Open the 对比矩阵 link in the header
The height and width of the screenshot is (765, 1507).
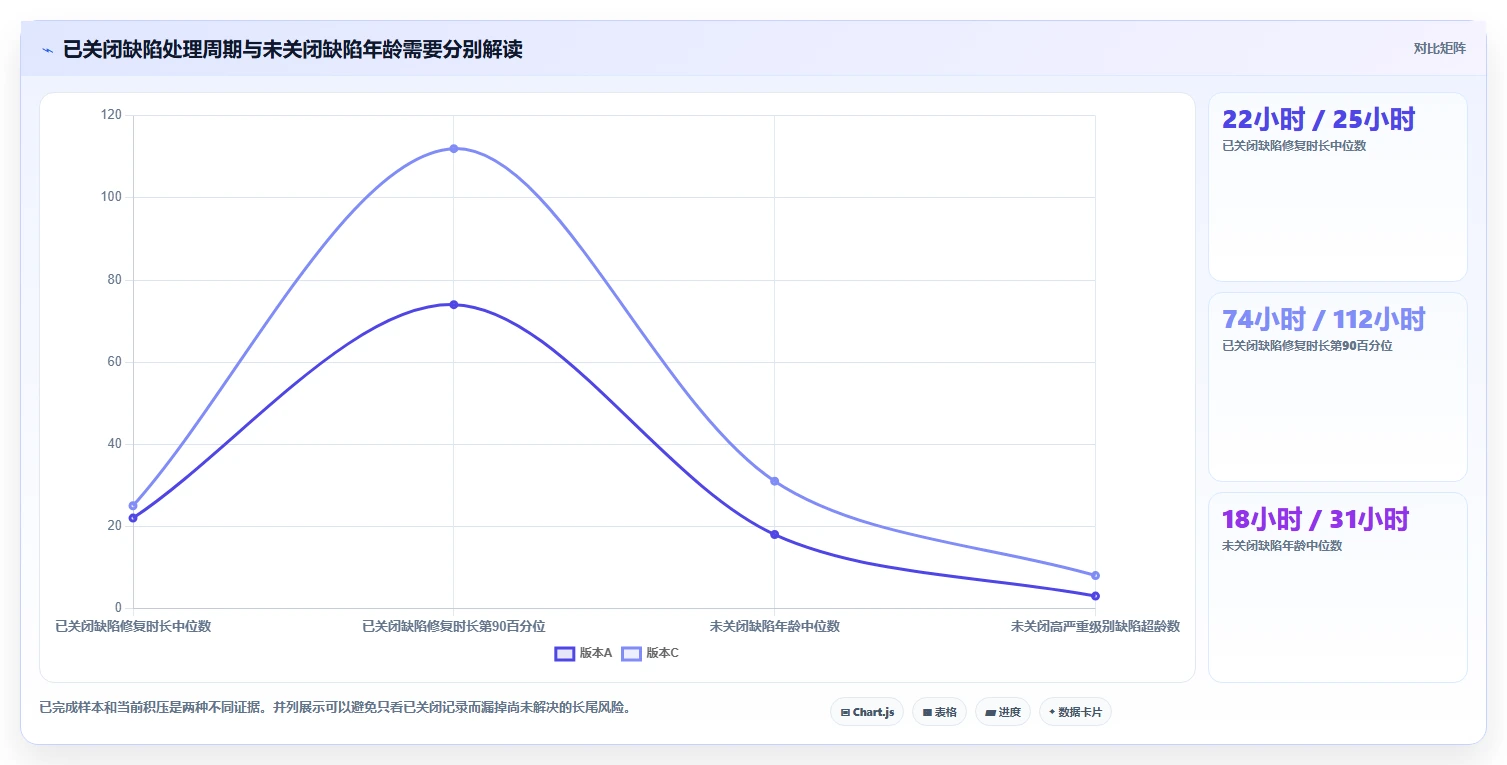pos(1439,48)
